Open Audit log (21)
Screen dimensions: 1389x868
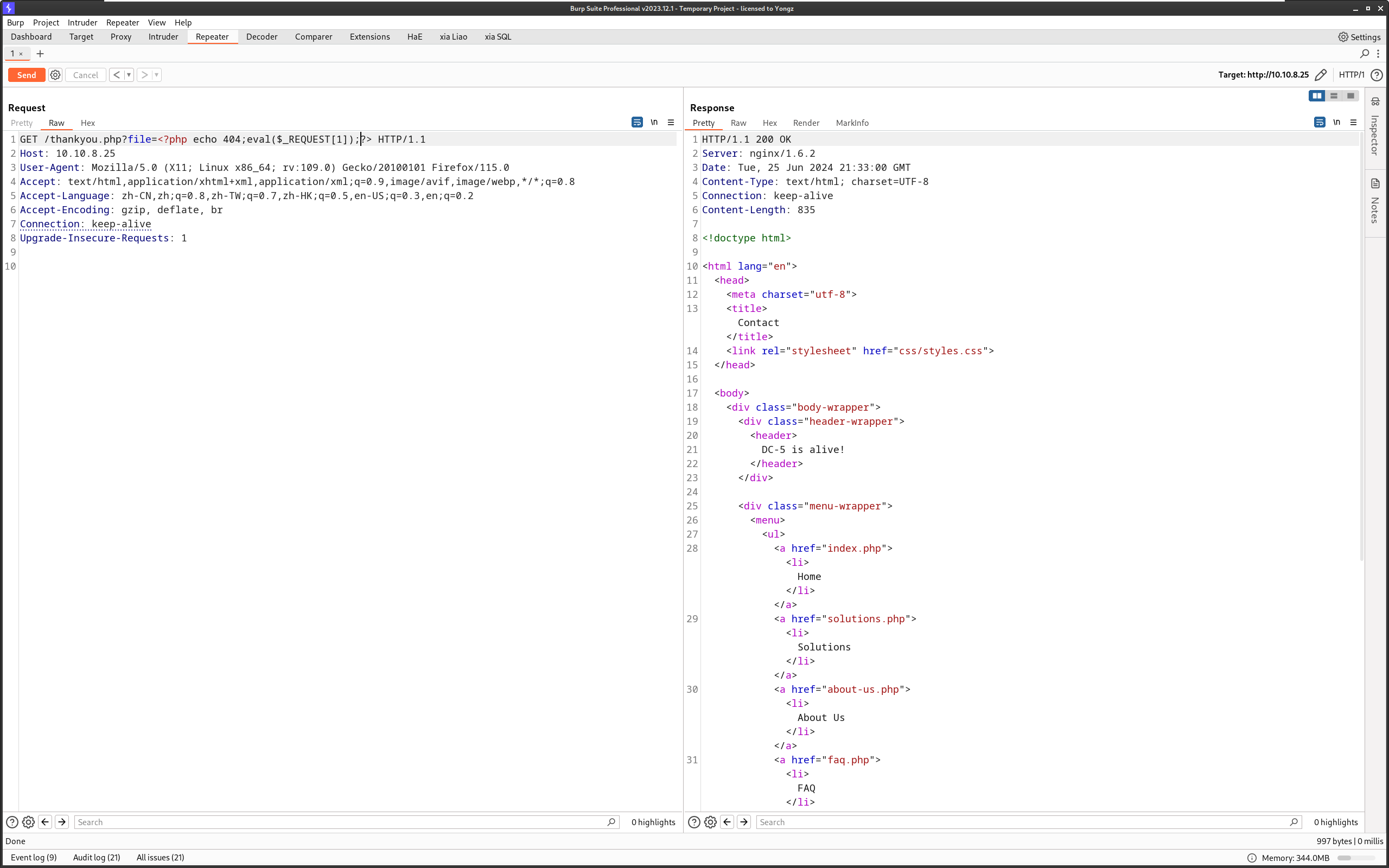coord(97,857)
